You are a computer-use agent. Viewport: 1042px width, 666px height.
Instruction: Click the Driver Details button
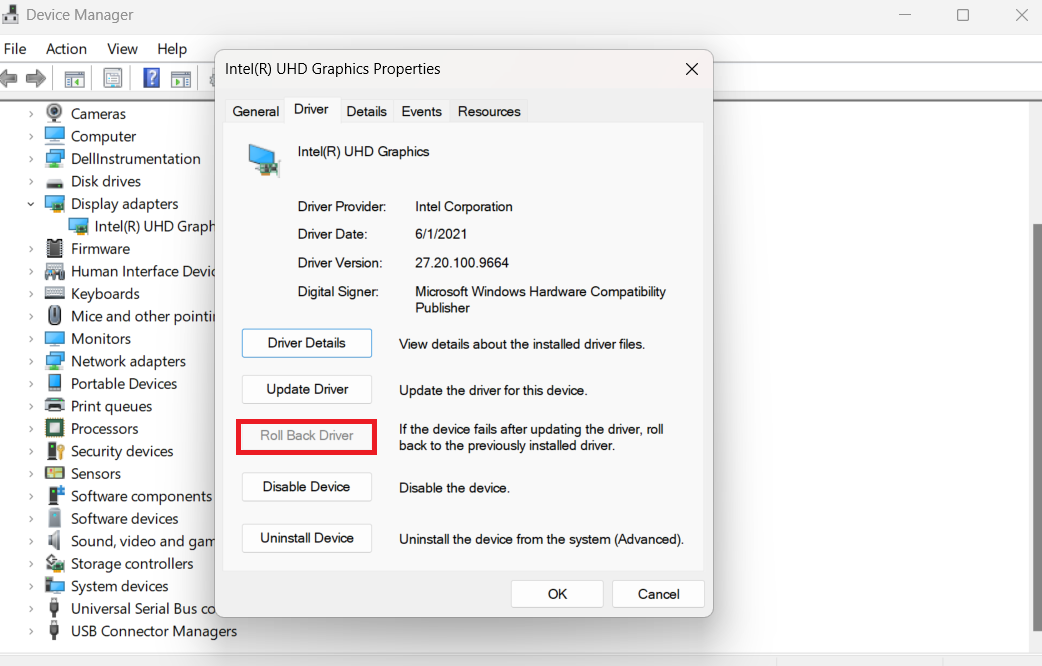click(306, 343)
